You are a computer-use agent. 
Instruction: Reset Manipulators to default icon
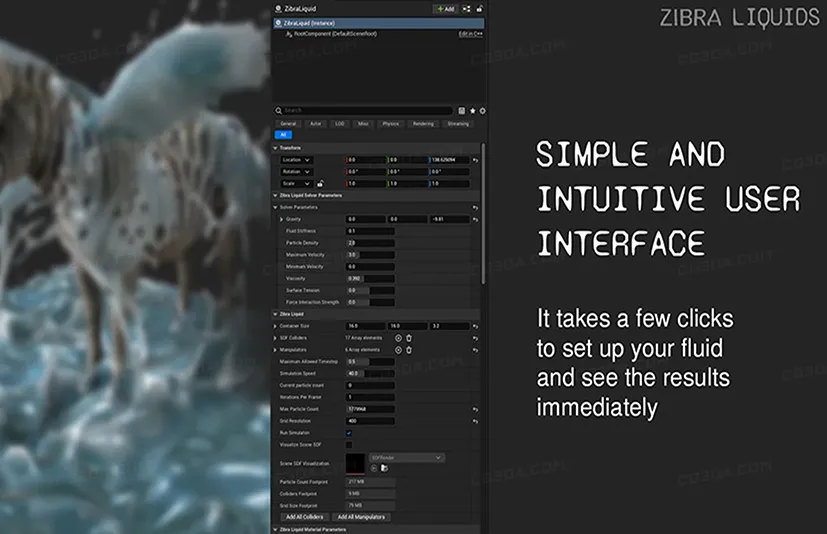[475, 350]
